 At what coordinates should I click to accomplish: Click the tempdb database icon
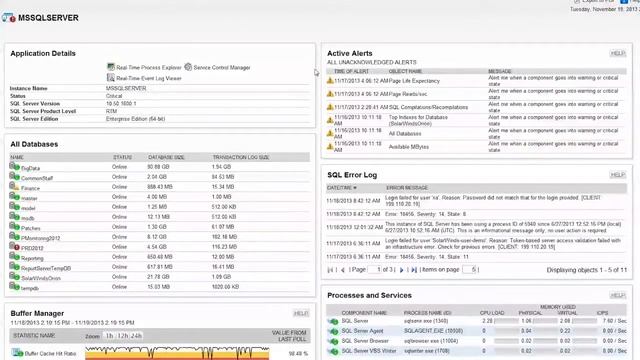[x=14, y=287]
